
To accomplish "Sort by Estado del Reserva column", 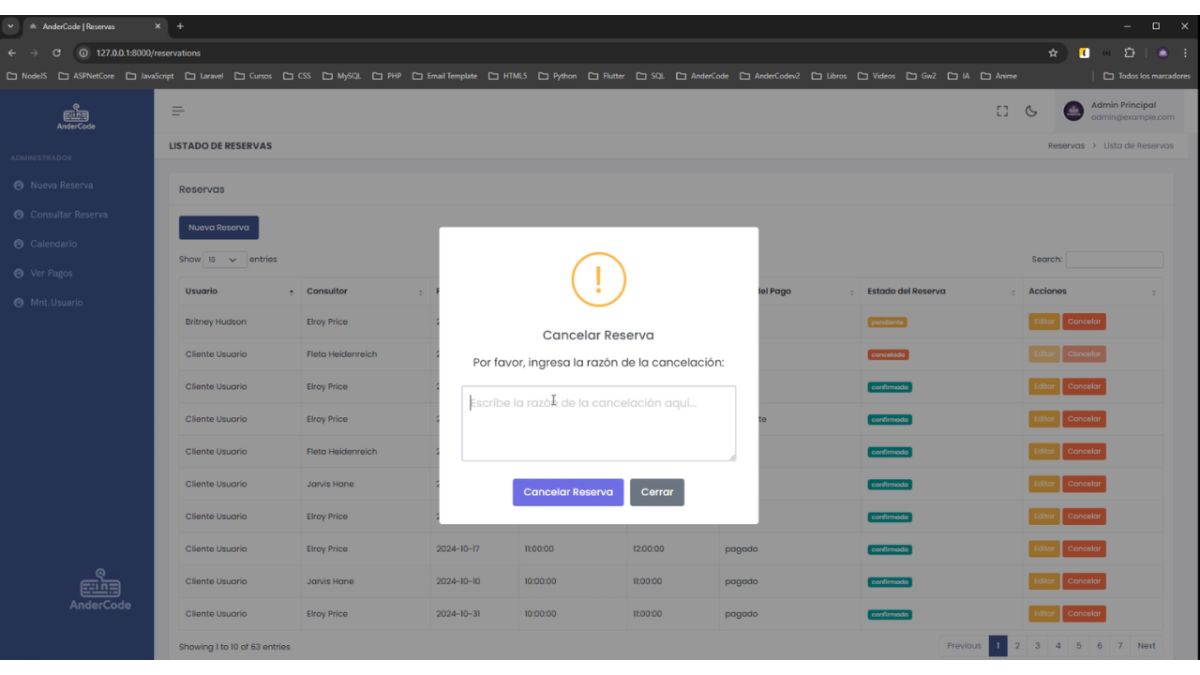I will coord(936,292).
